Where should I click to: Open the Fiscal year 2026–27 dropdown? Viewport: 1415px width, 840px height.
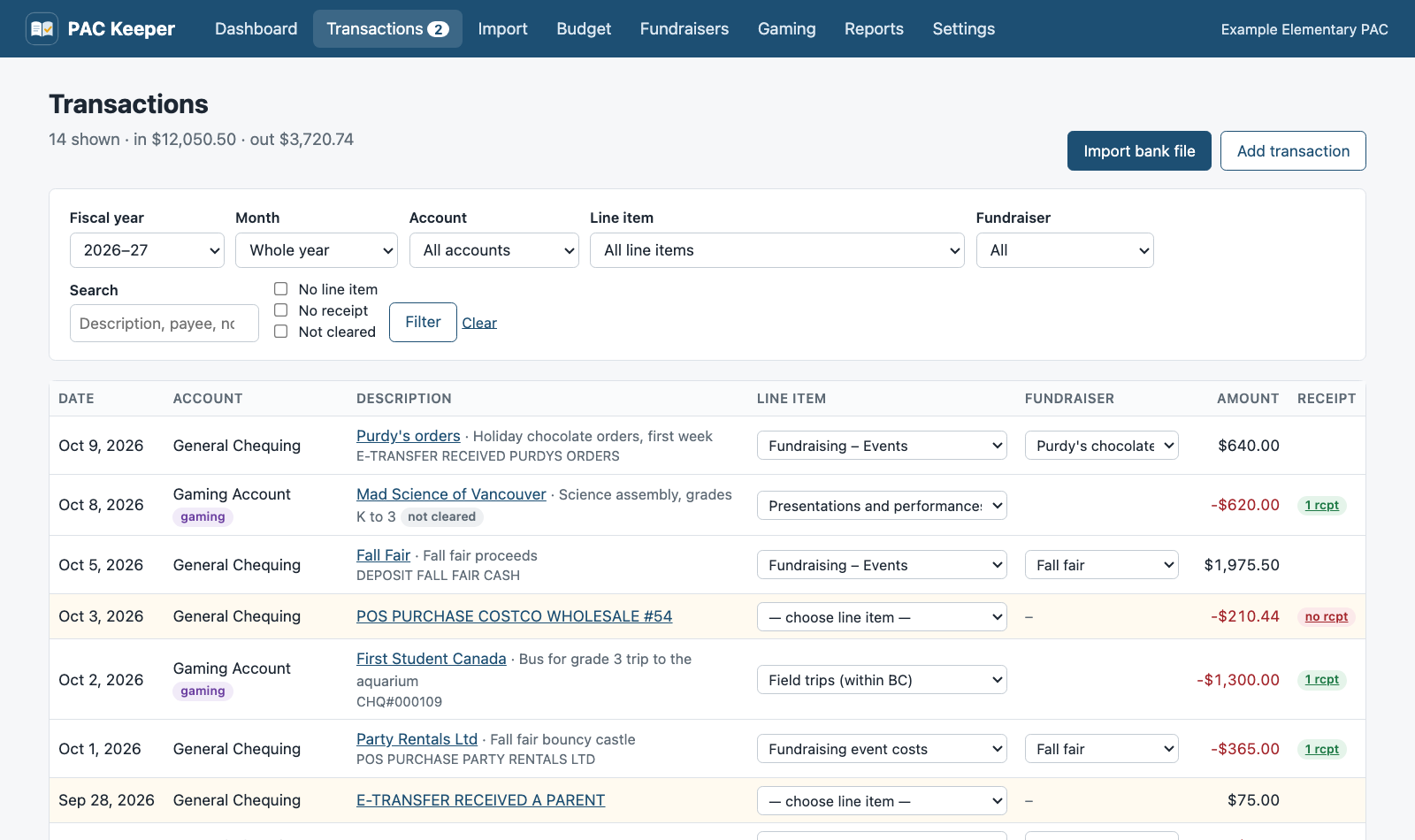tap(147, 250)
